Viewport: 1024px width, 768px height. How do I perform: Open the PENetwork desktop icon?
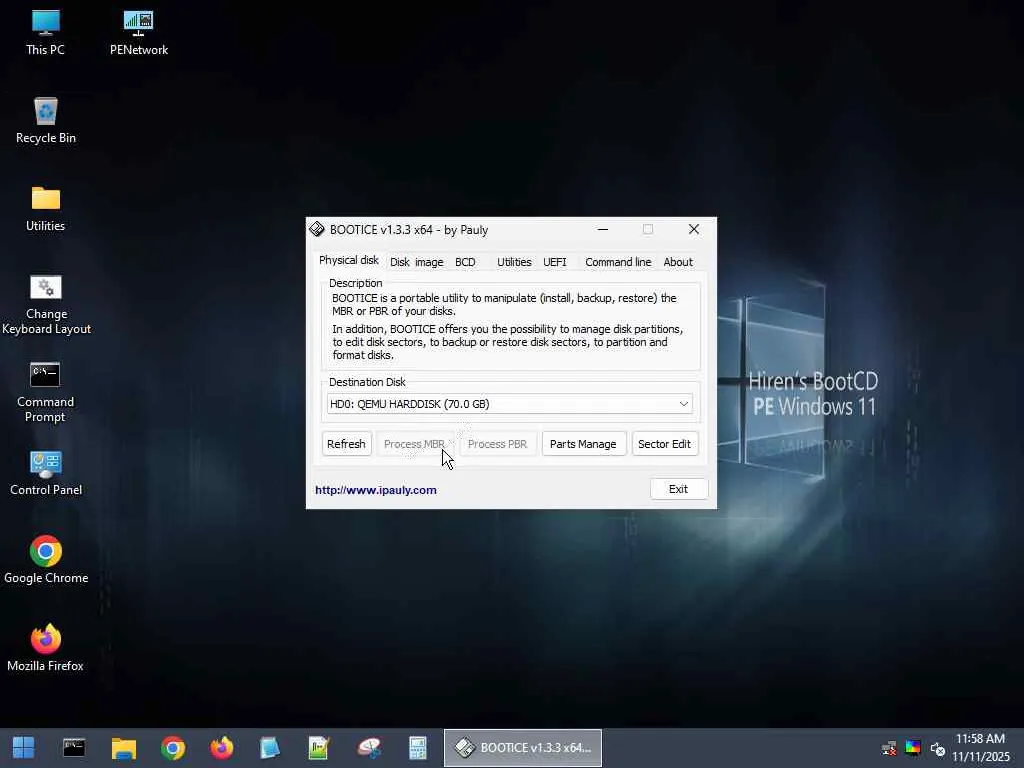138,32
